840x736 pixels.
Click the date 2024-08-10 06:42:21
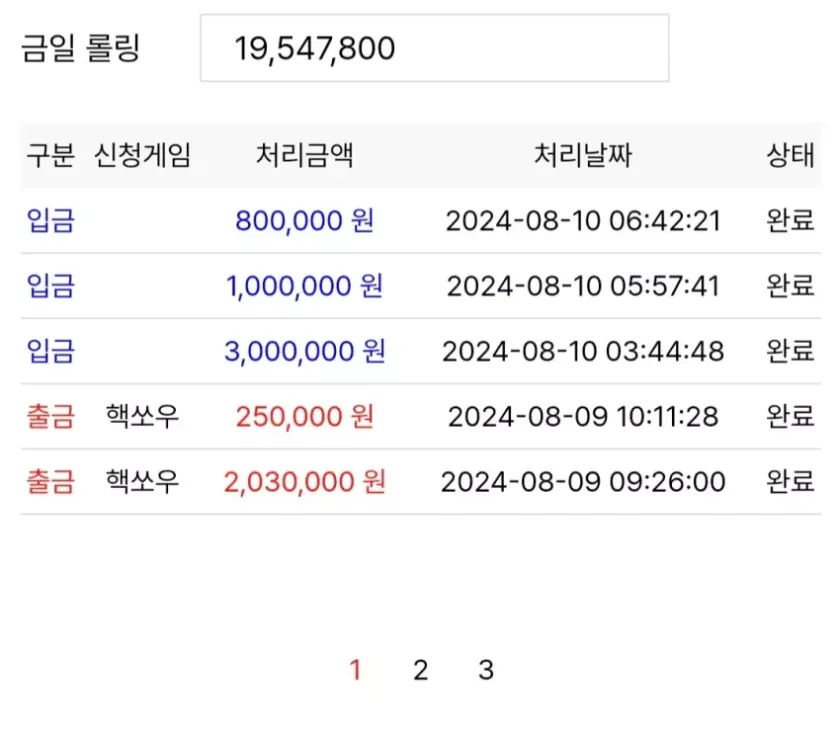[x=583, y=221]
